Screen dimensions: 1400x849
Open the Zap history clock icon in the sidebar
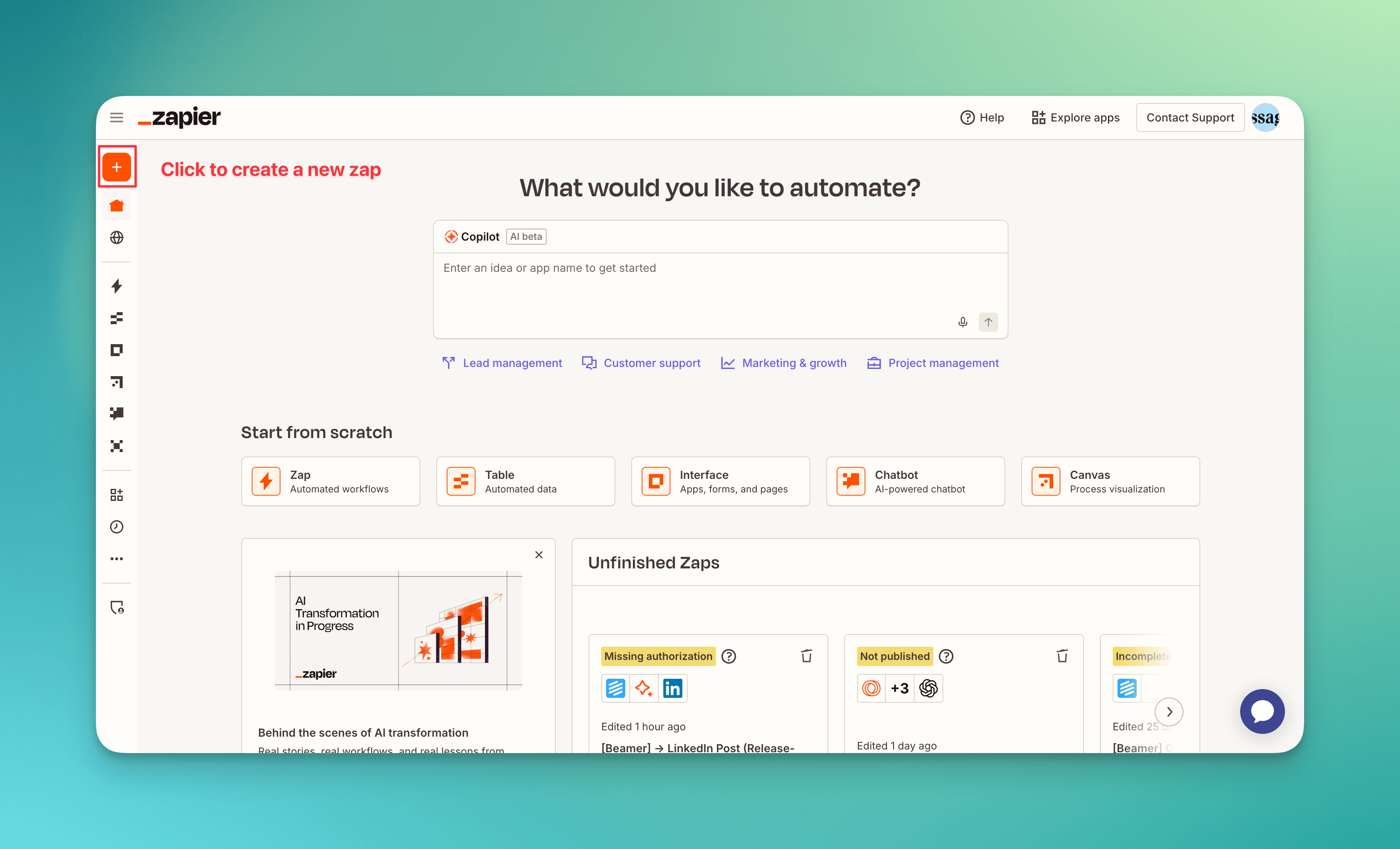coord(117,527)
